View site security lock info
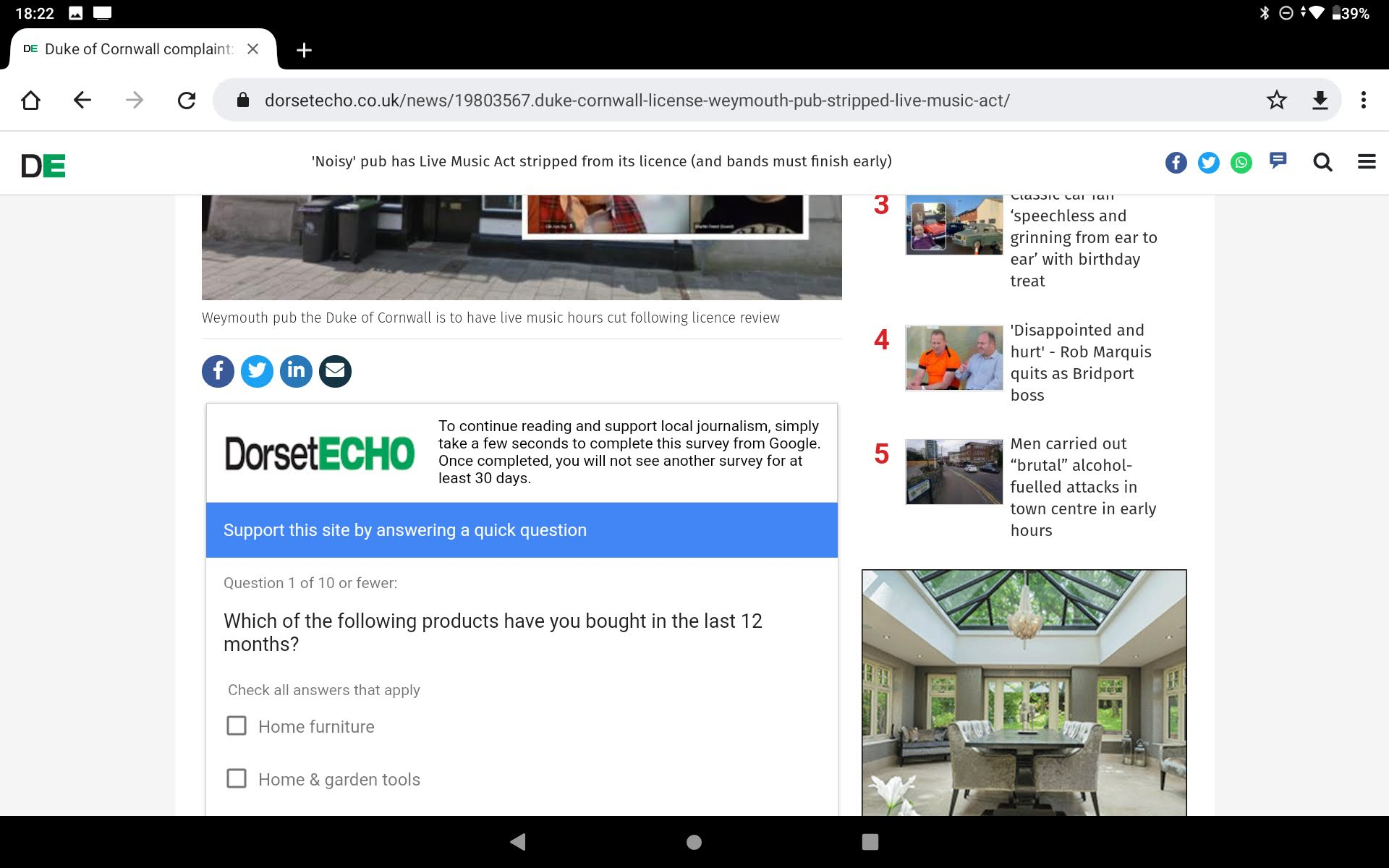The height and width of the screenshot is (868, 1389). 243,100
